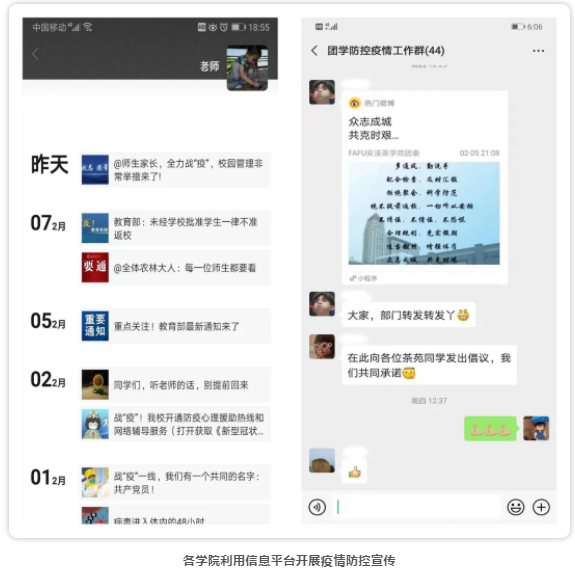Screen dimensions: 575x574
Task: Open the 老师 profile avatar photo
Action: click(x=247, y=68)
